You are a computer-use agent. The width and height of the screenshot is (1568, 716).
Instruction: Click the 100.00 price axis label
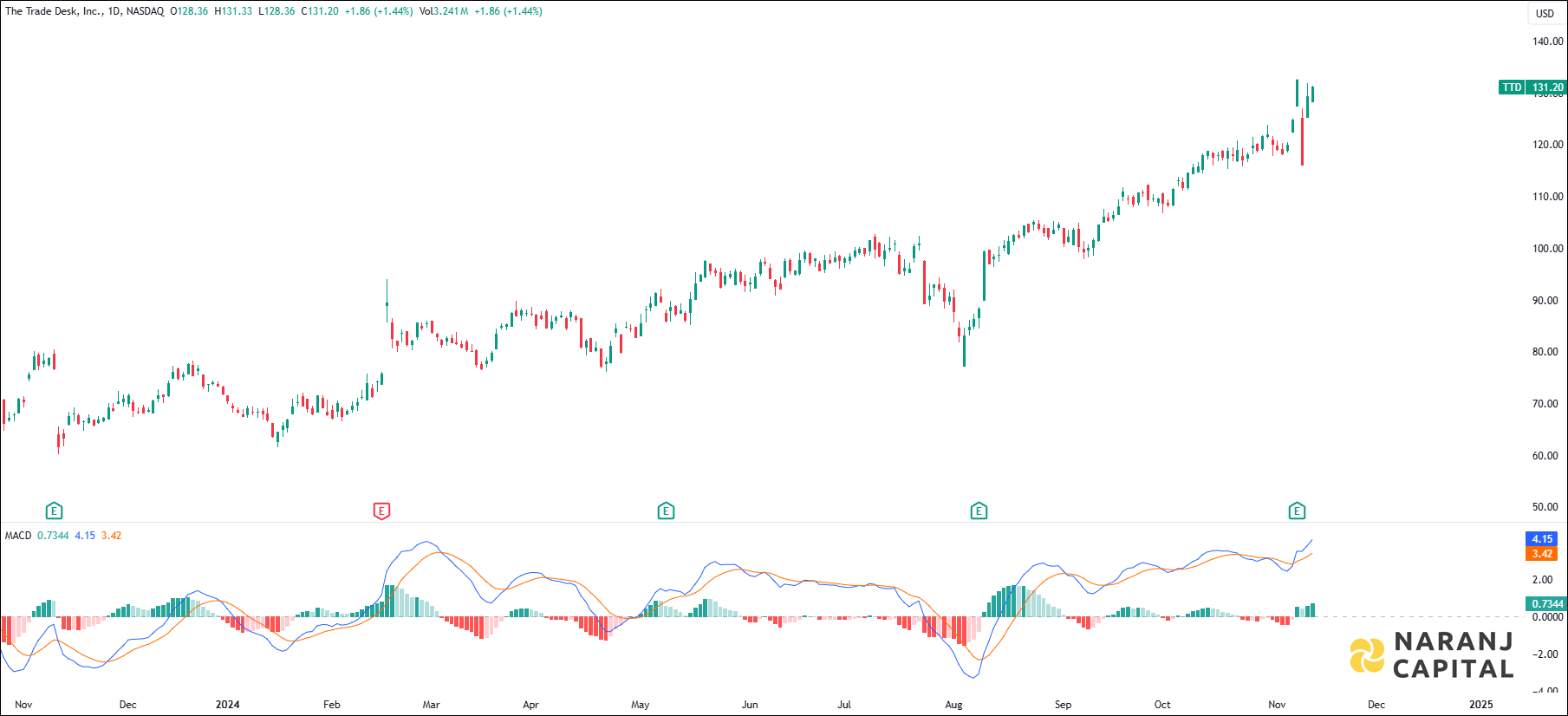click(1547, 249)
